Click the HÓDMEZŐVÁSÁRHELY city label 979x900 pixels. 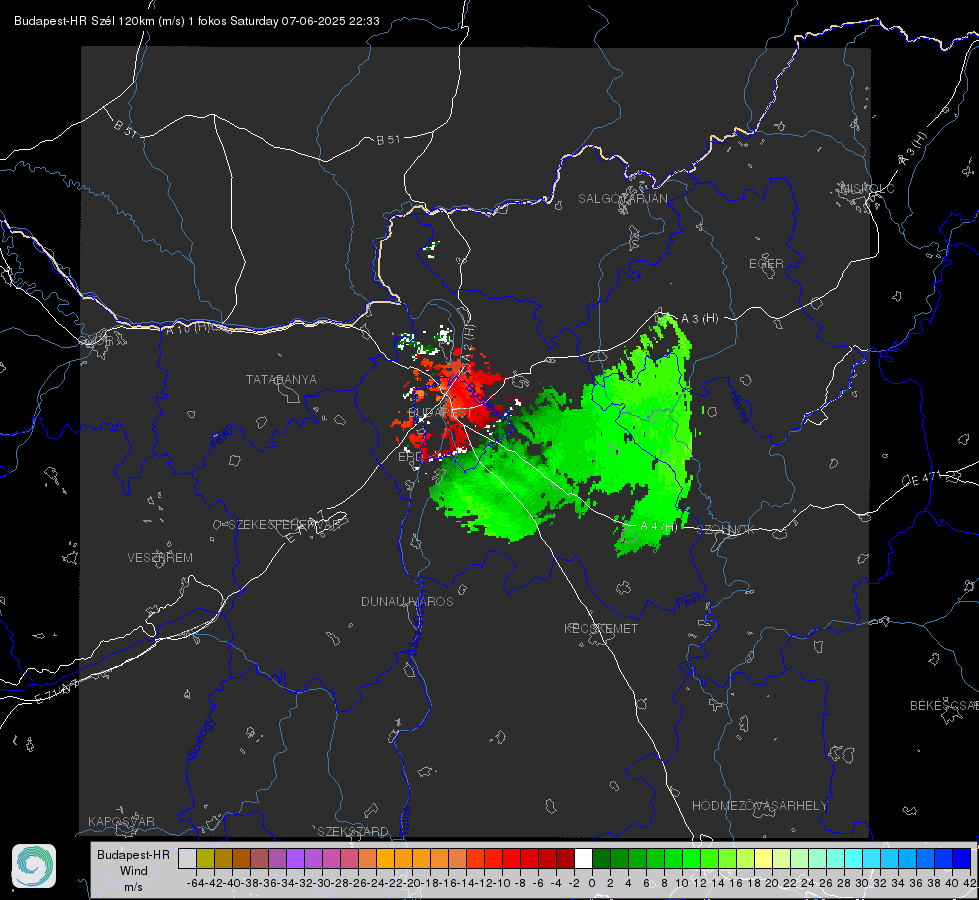(759, 806)
